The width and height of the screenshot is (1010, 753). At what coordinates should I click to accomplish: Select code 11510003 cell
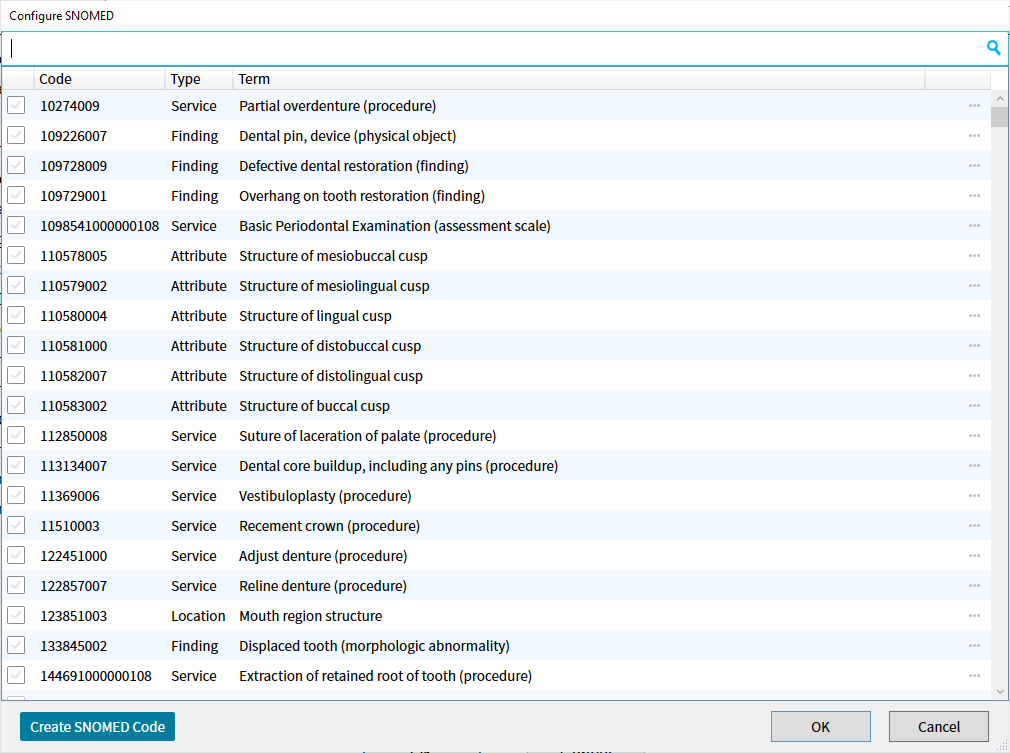point(70,526)
